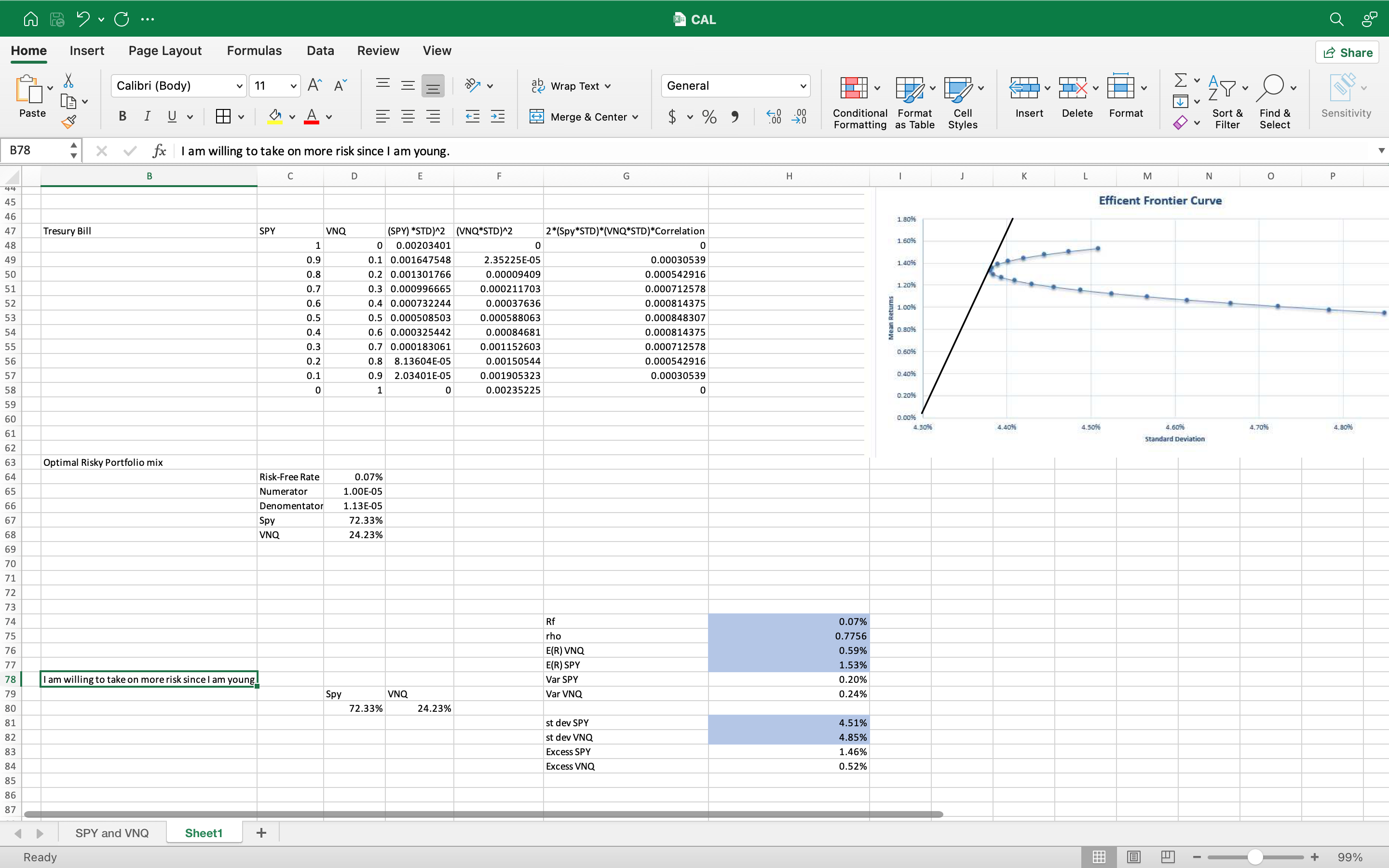1389x868 pixels.
Task: Select the Format Painter tool
Action: pos(69,121)
